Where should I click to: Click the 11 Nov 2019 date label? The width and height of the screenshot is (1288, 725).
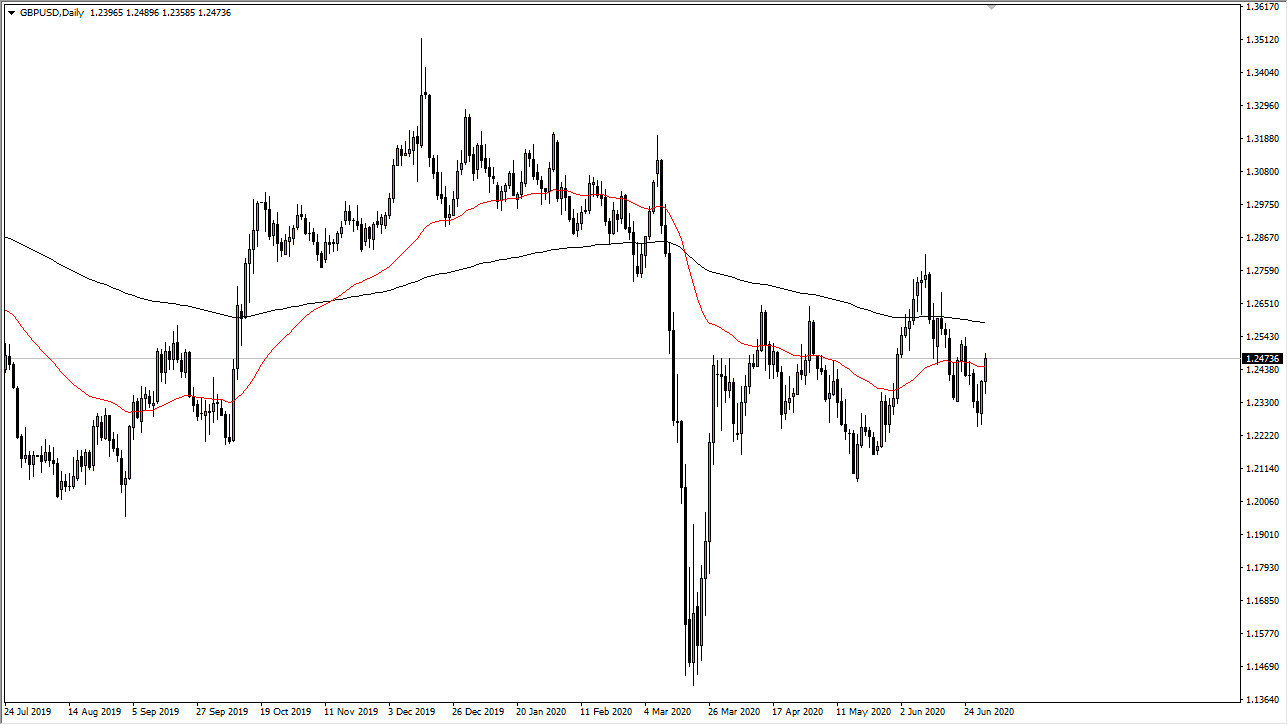tap(349, 713)
